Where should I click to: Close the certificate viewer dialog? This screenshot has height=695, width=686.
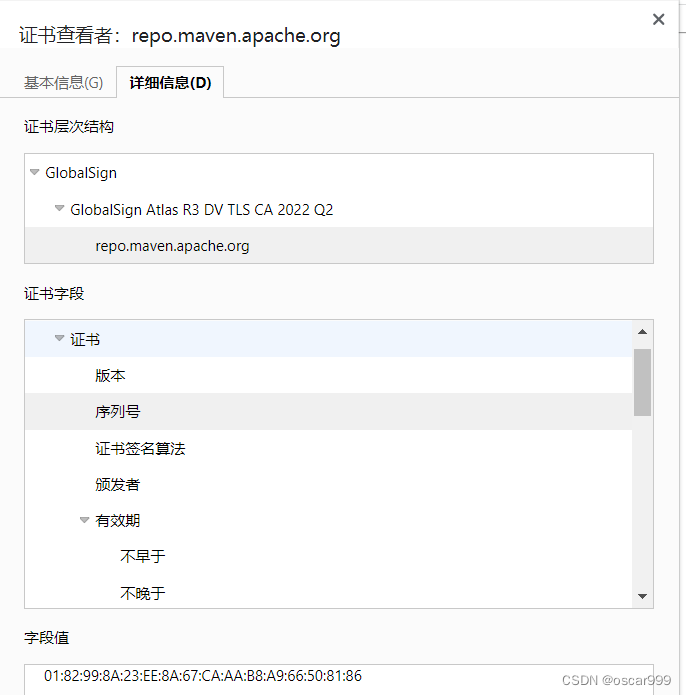click(659, 19)
